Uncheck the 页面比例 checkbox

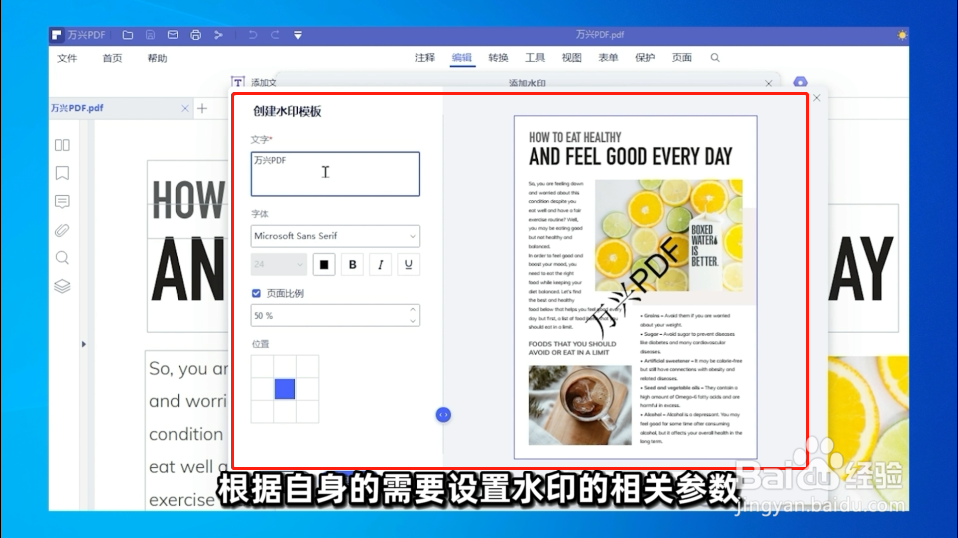[256, 294]
